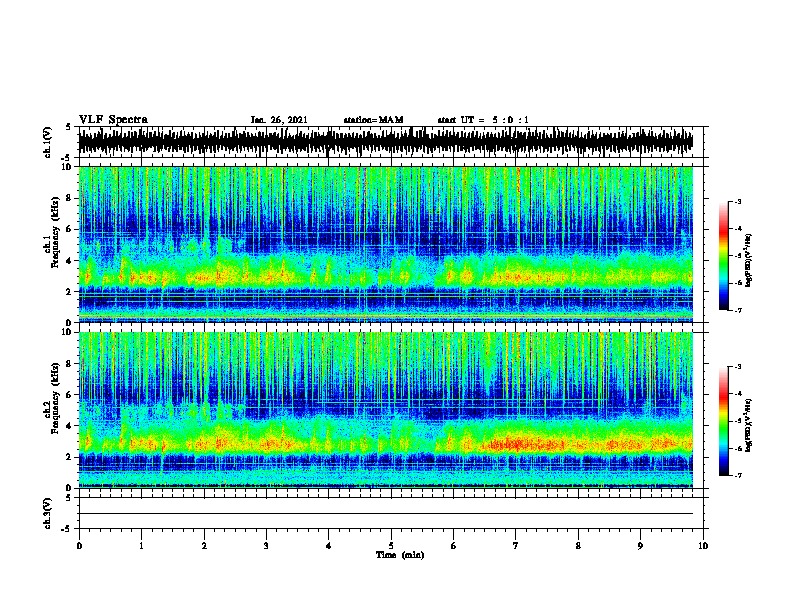Click the ch.2 color bar unit label log(PSD)
Image resolution: width=792 pixels, height=612 pixels.
pyautogui.click(x=749, y=425)
